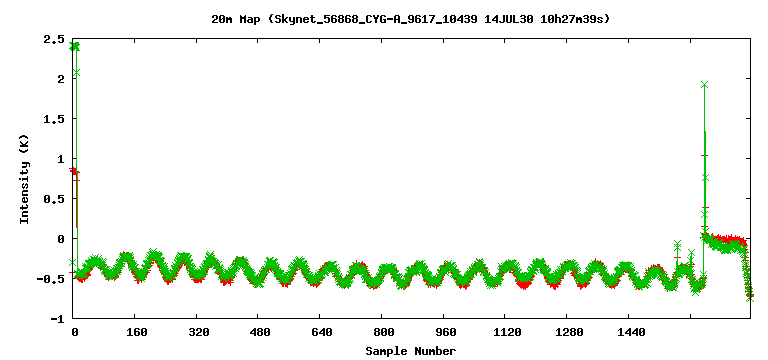Click the 'Sample Number' x-axis label

pyautogui.click(x=410, y=351)
